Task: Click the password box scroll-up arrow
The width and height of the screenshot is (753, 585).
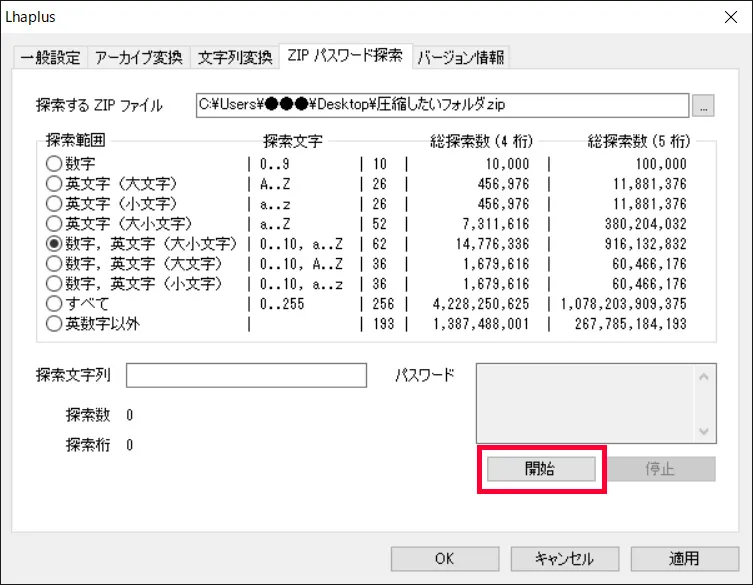Action: coord(704,377)
